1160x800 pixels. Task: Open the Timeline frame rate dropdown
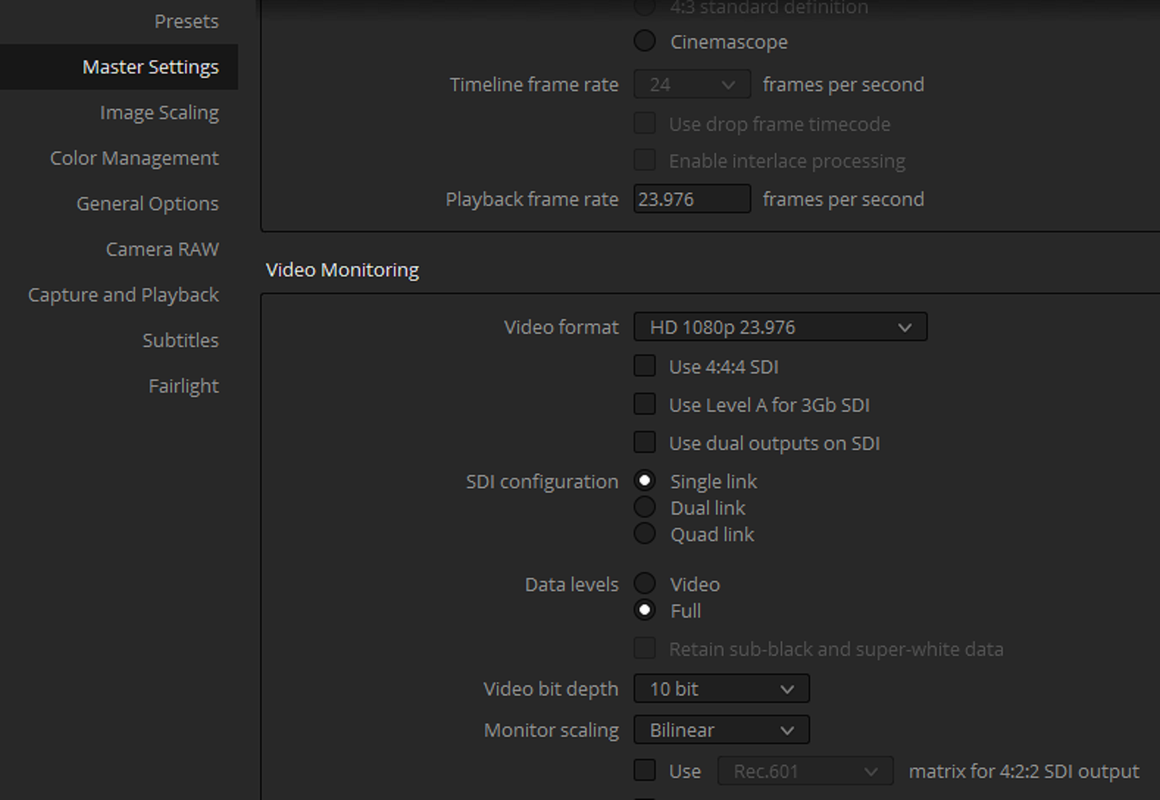(692, 84)
